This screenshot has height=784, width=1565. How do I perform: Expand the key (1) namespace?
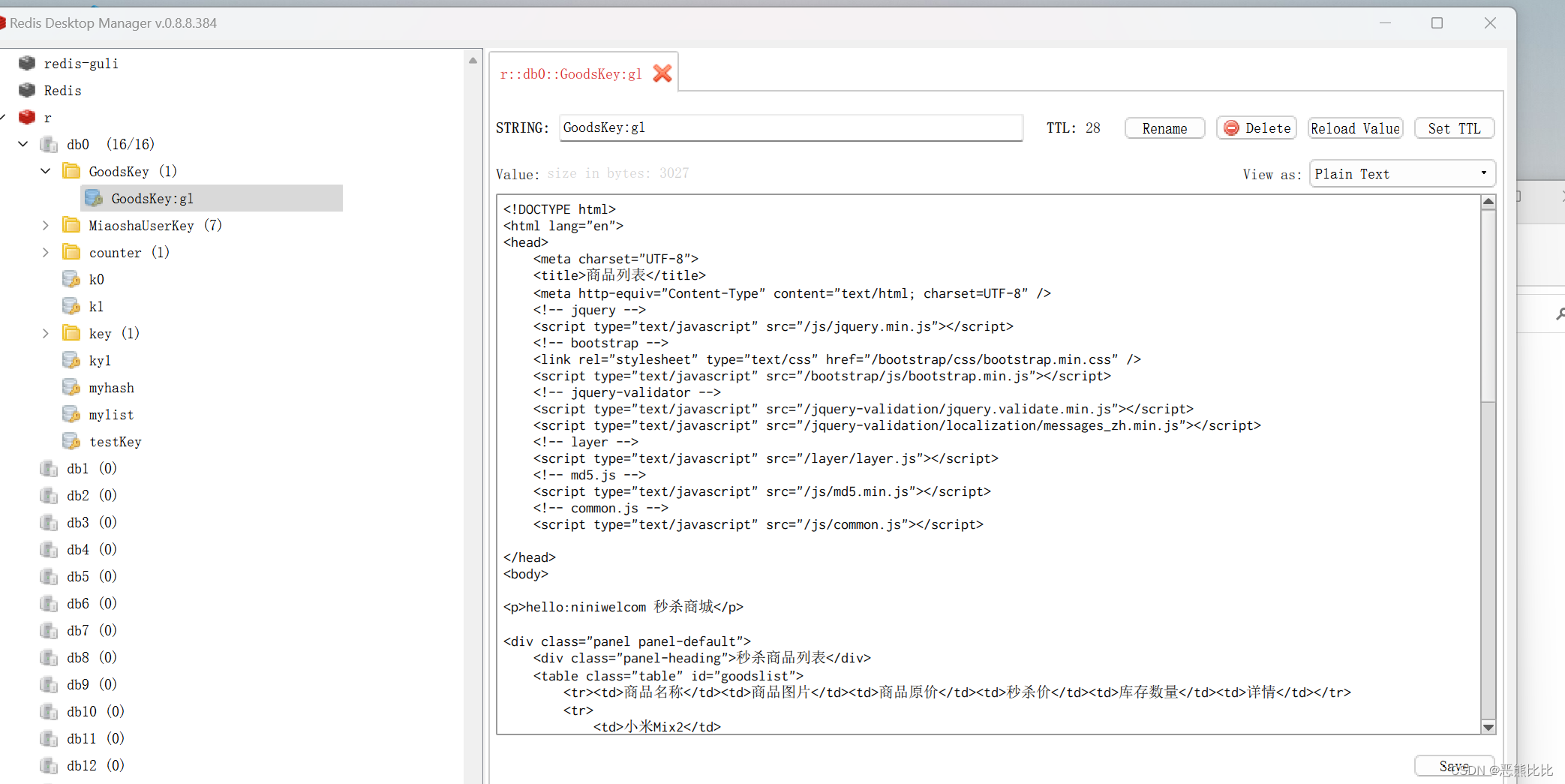[46, 333]
